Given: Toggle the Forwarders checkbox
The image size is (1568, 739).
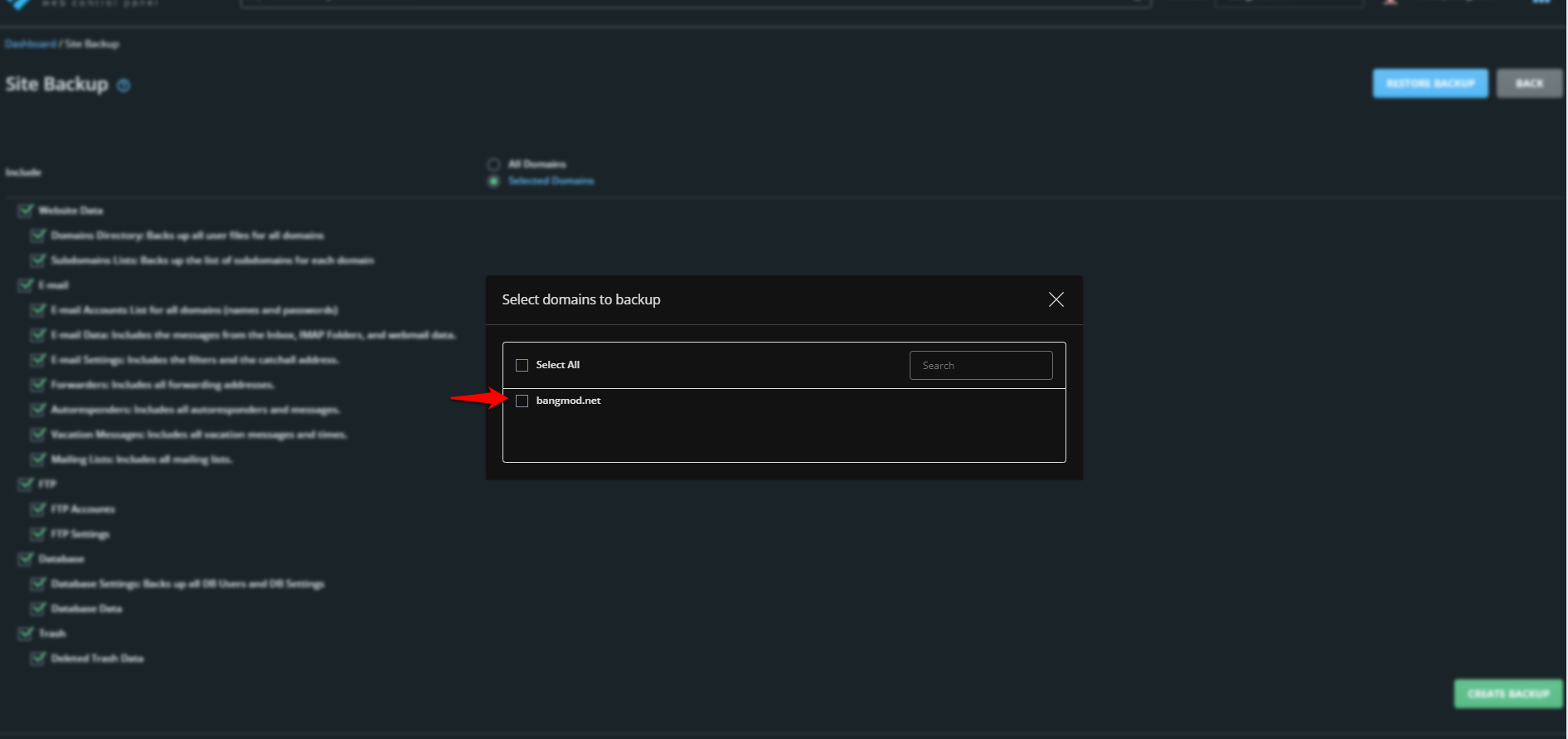Looking at the screenshot, I should (38, 385).
